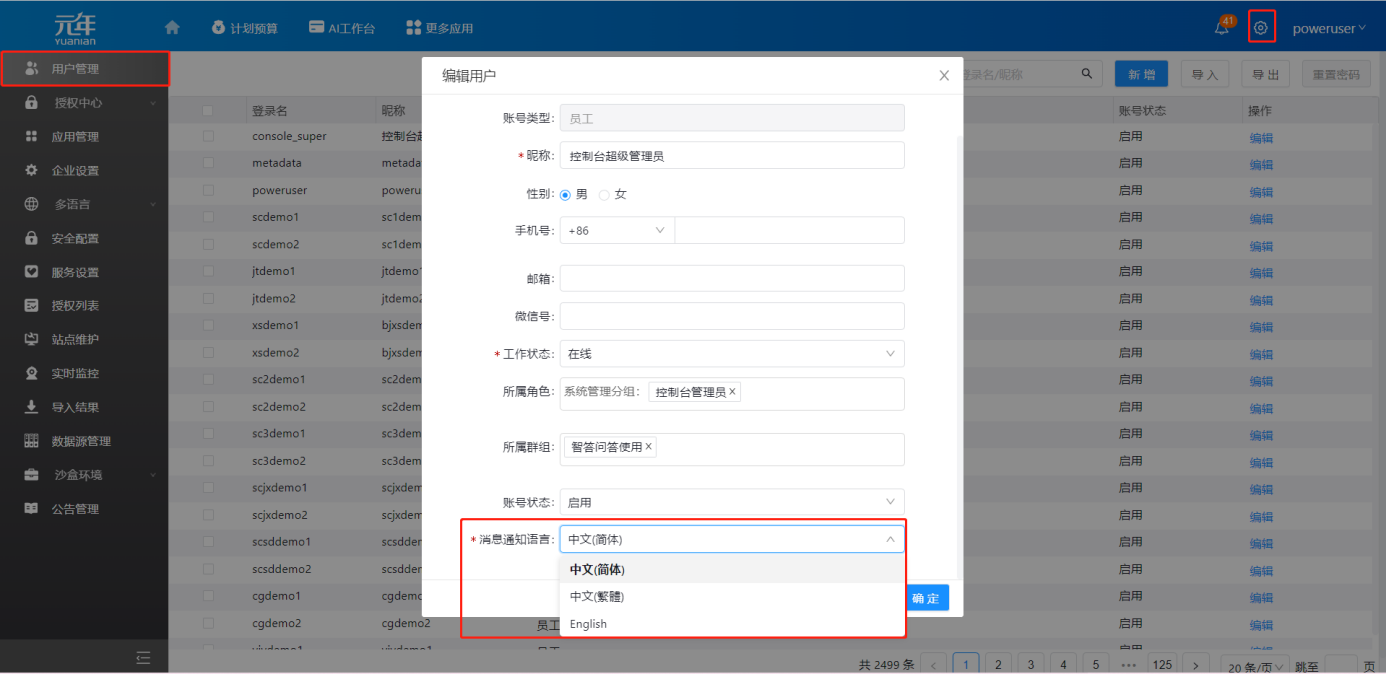
Task: Expand the 工作状态 dropdown
Action: [x=731, y=354]
